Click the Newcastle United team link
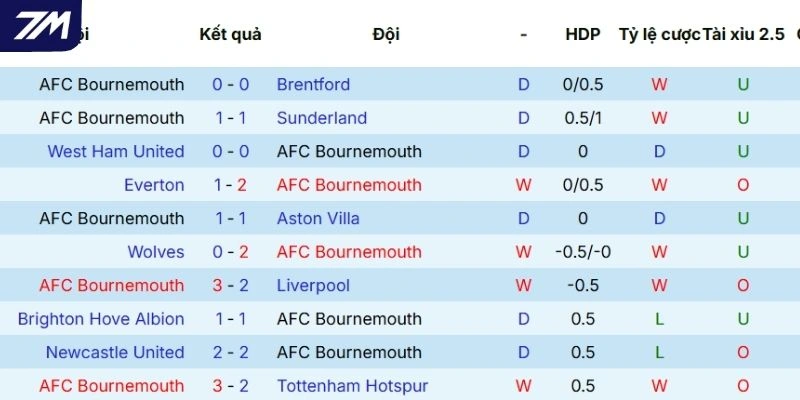The image size is (800, 400). click(x=115, y=353)
